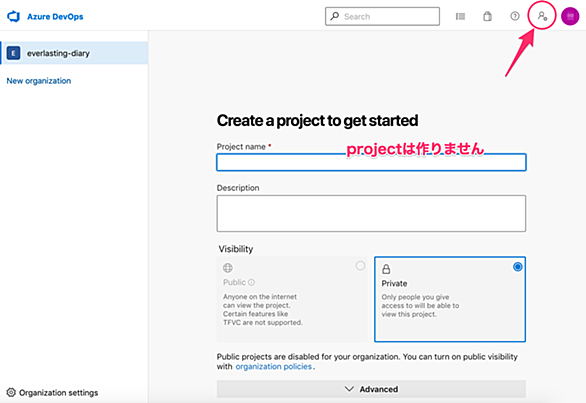Open the Marketplace shopping bag icon
Screen dimensions: 586x403
click(487, 16)
